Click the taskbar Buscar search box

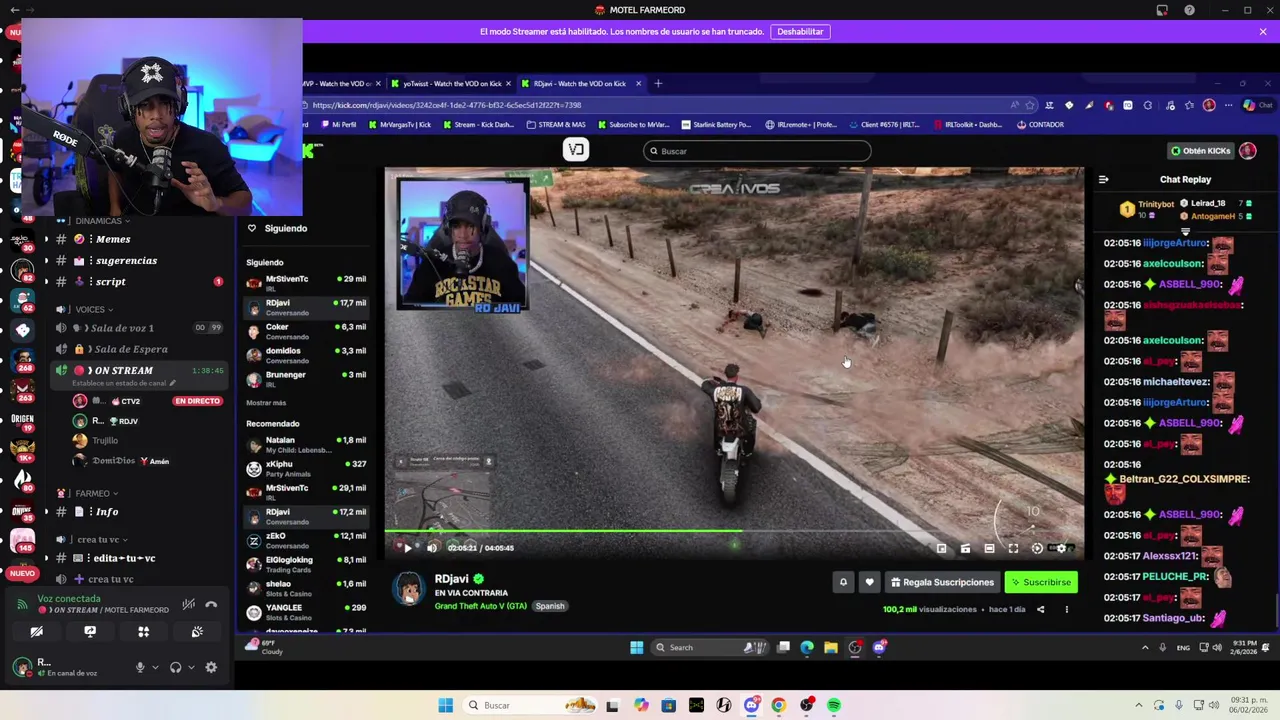[x=530, y=706]
